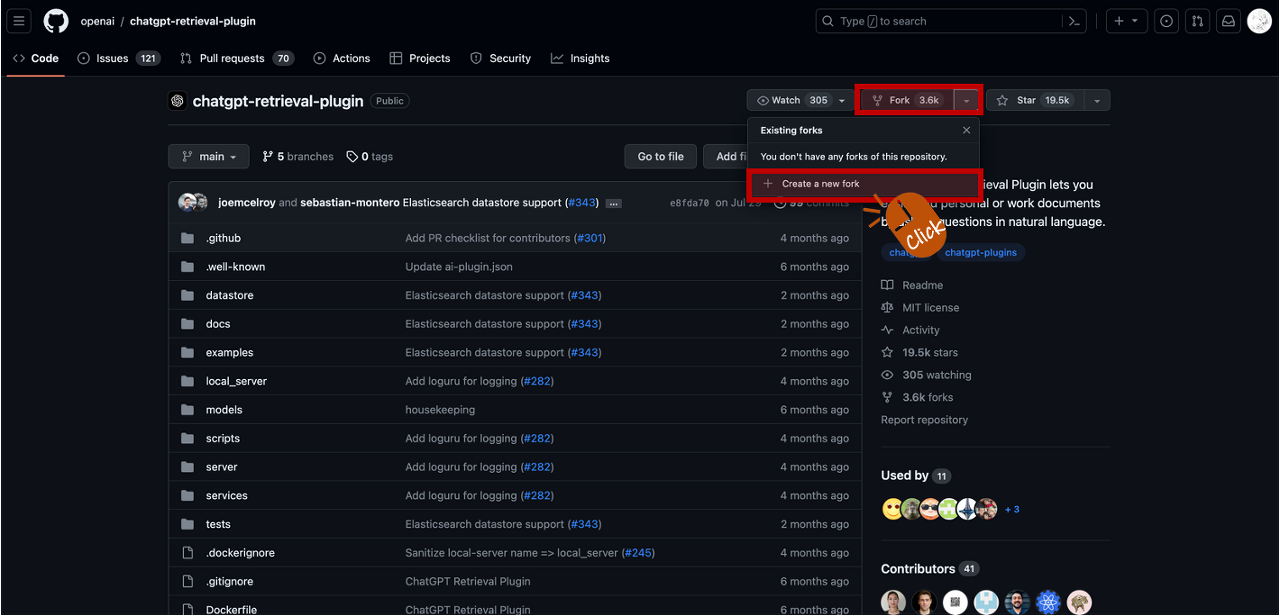View the 305 watching link
The image size is (1280, 616).
click(x=926, y=375)
